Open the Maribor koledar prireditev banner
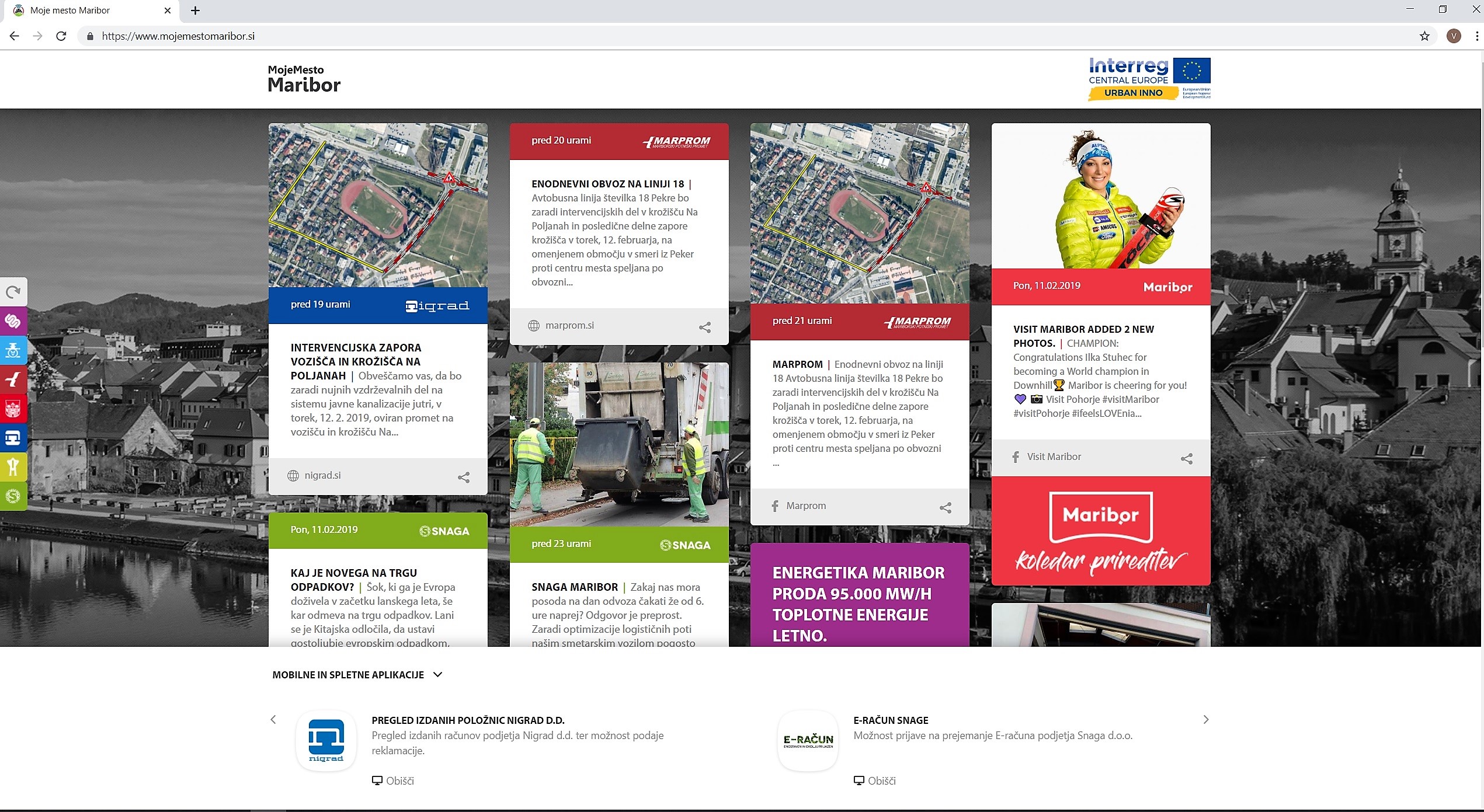The height and width of the screenshot is (812, 1484). 1101,531
